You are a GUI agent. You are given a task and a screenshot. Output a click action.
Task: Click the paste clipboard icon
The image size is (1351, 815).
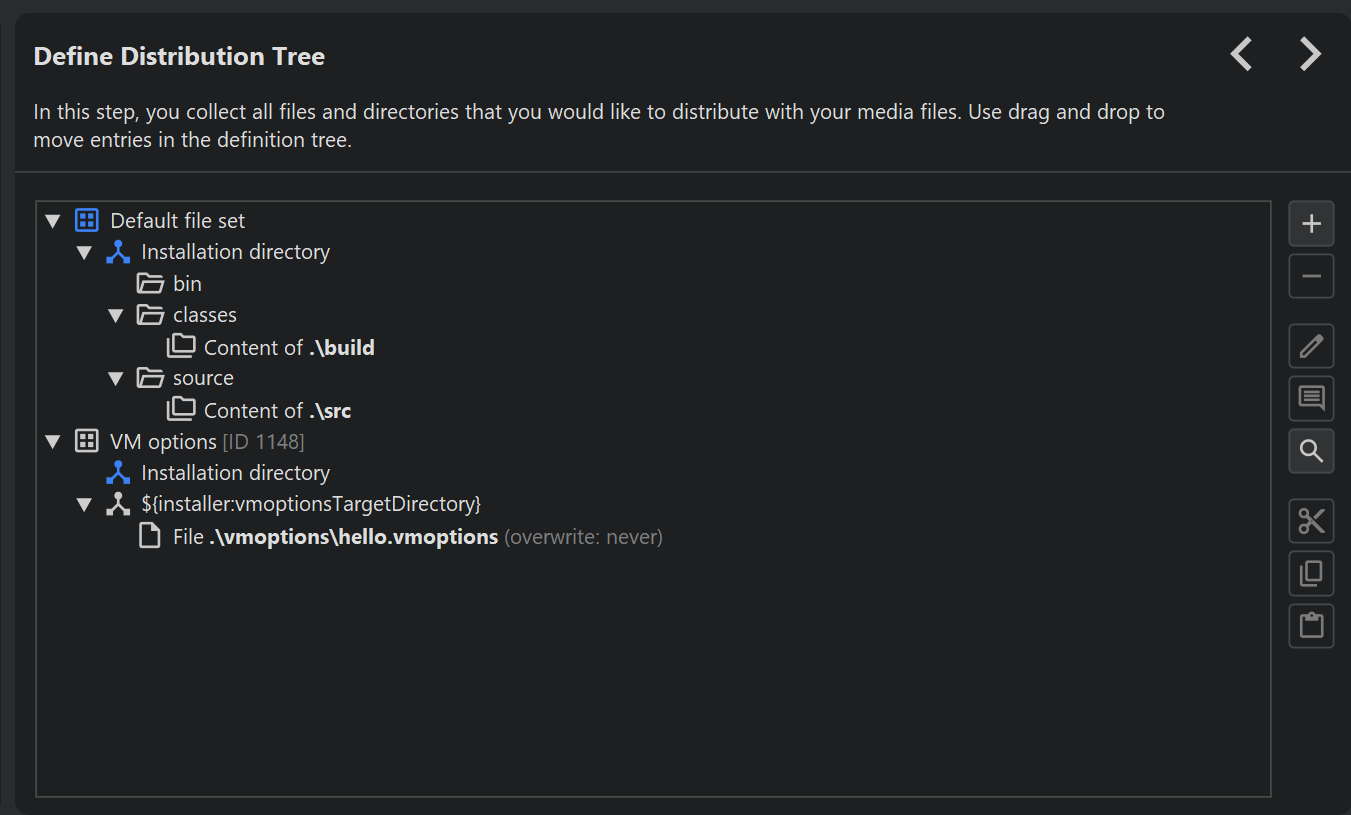[1311, 626]
